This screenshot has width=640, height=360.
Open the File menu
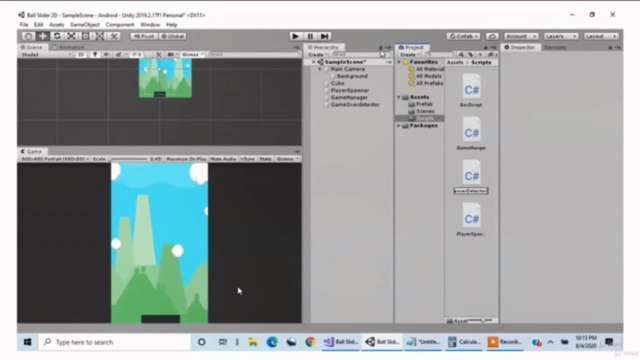pyautogui.click(x=24, y=24)
